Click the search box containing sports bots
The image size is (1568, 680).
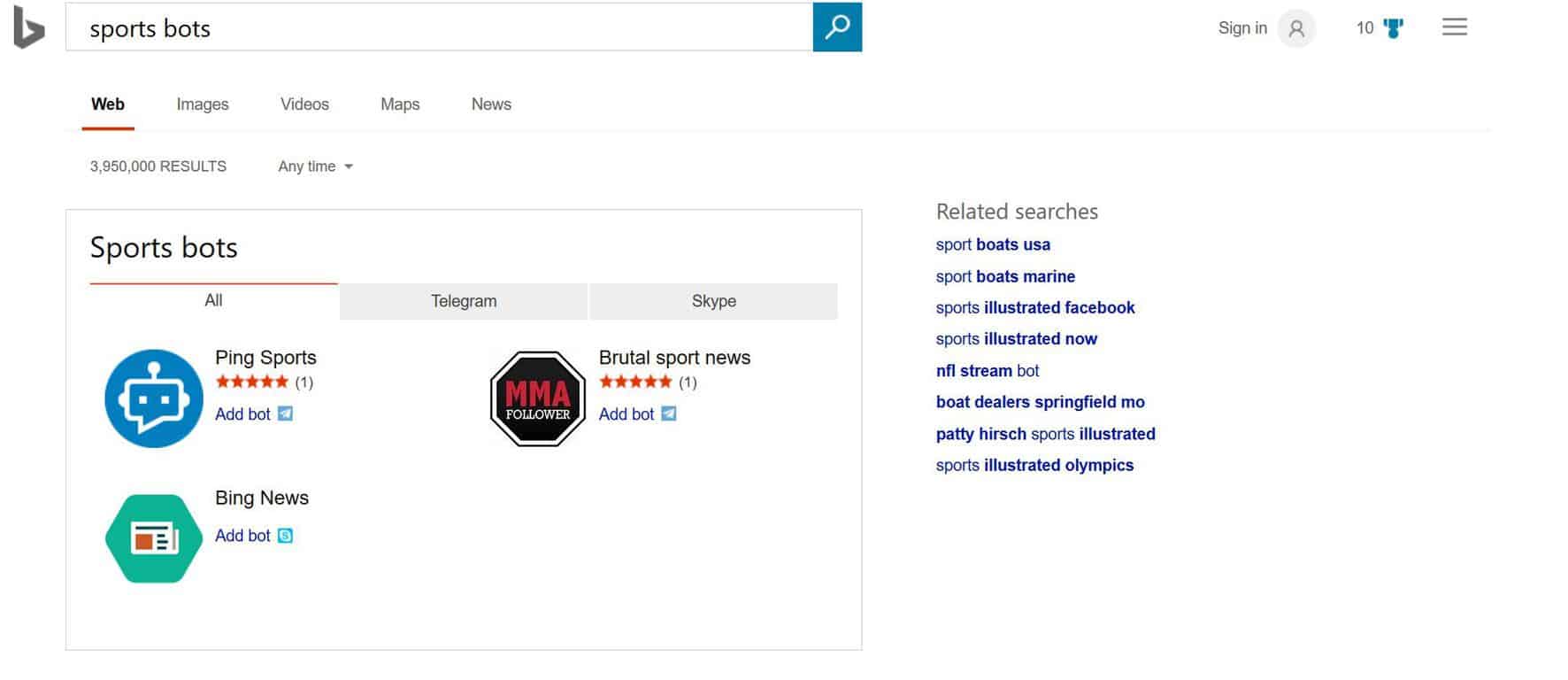tap(439, 27)
